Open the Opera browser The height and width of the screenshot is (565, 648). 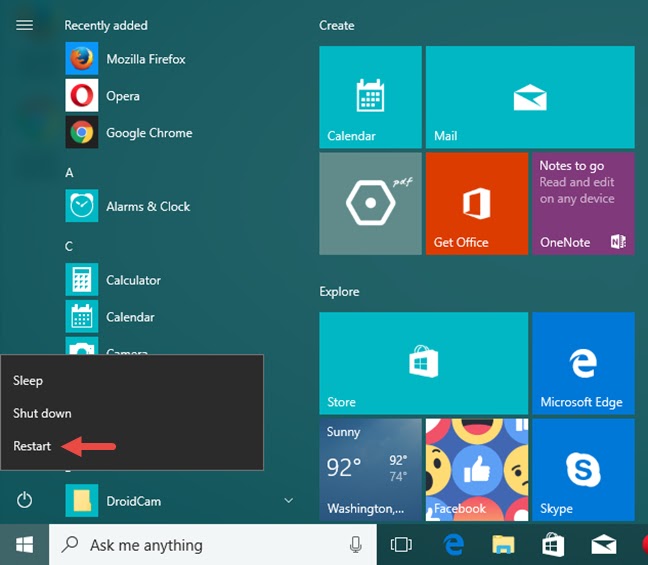coord(102,96)
